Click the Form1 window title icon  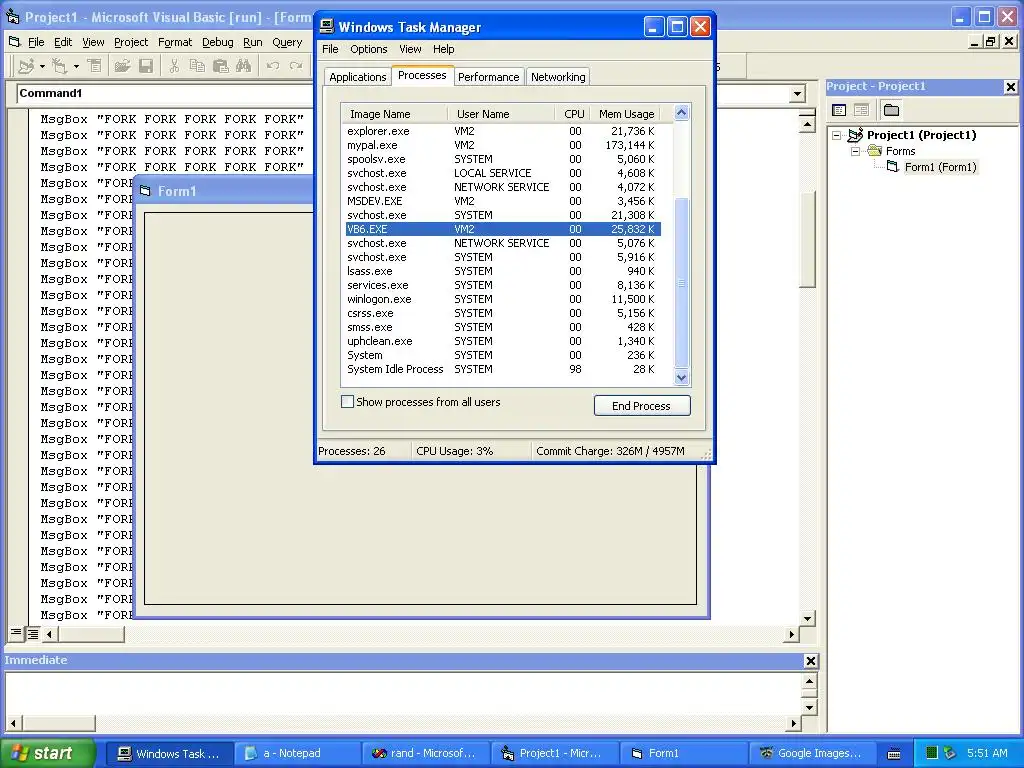[x=145, y=191]
